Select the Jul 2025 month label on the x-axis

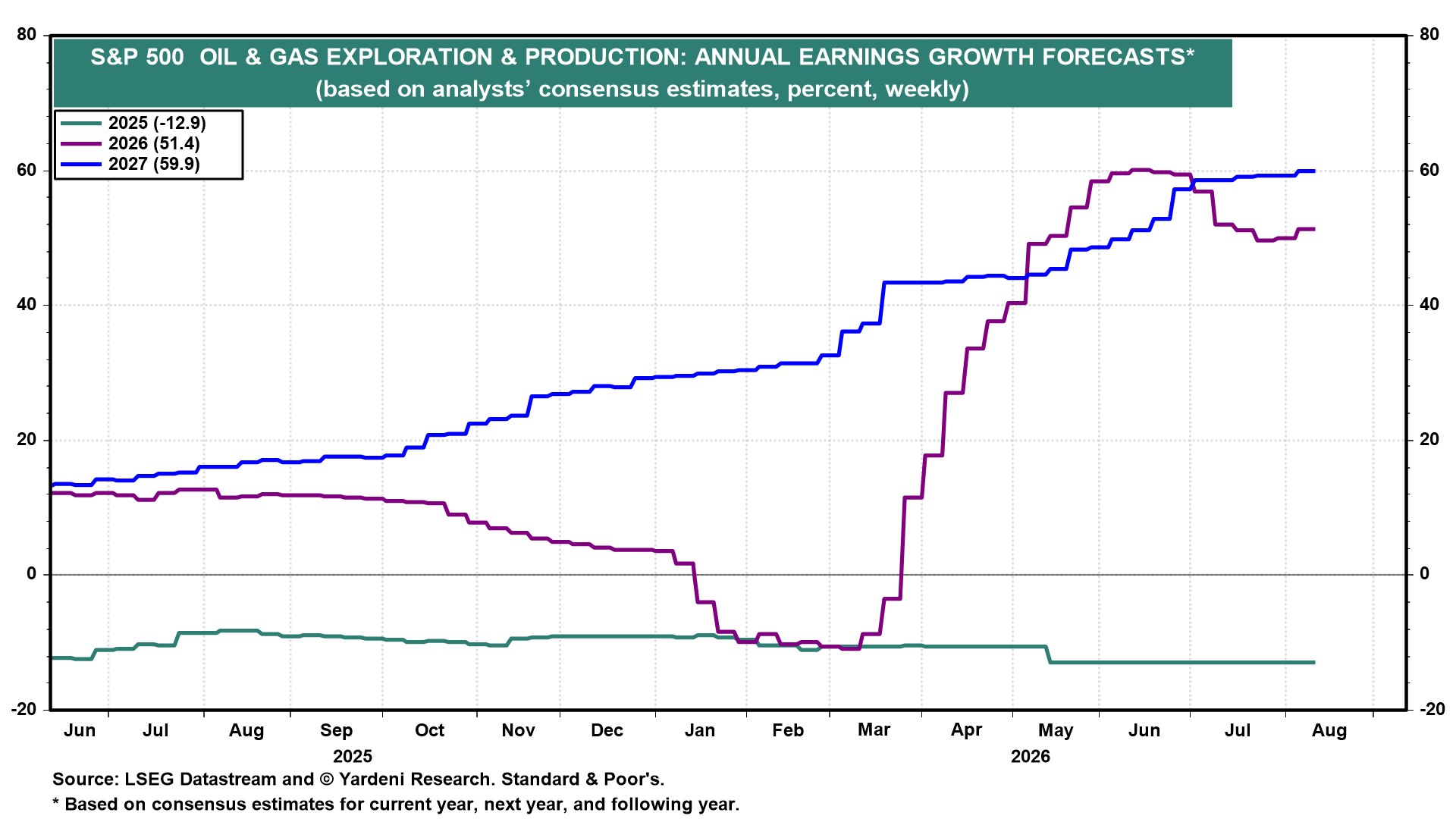point(155,730)
